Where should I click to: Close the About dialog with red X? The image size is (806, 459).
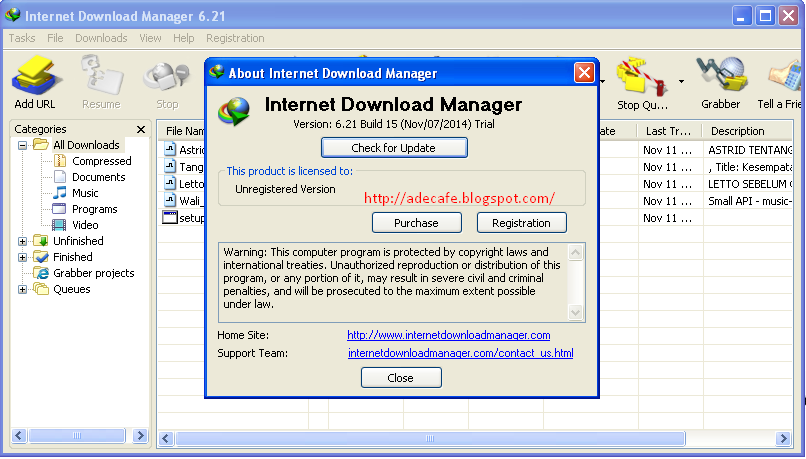(584, 73)
